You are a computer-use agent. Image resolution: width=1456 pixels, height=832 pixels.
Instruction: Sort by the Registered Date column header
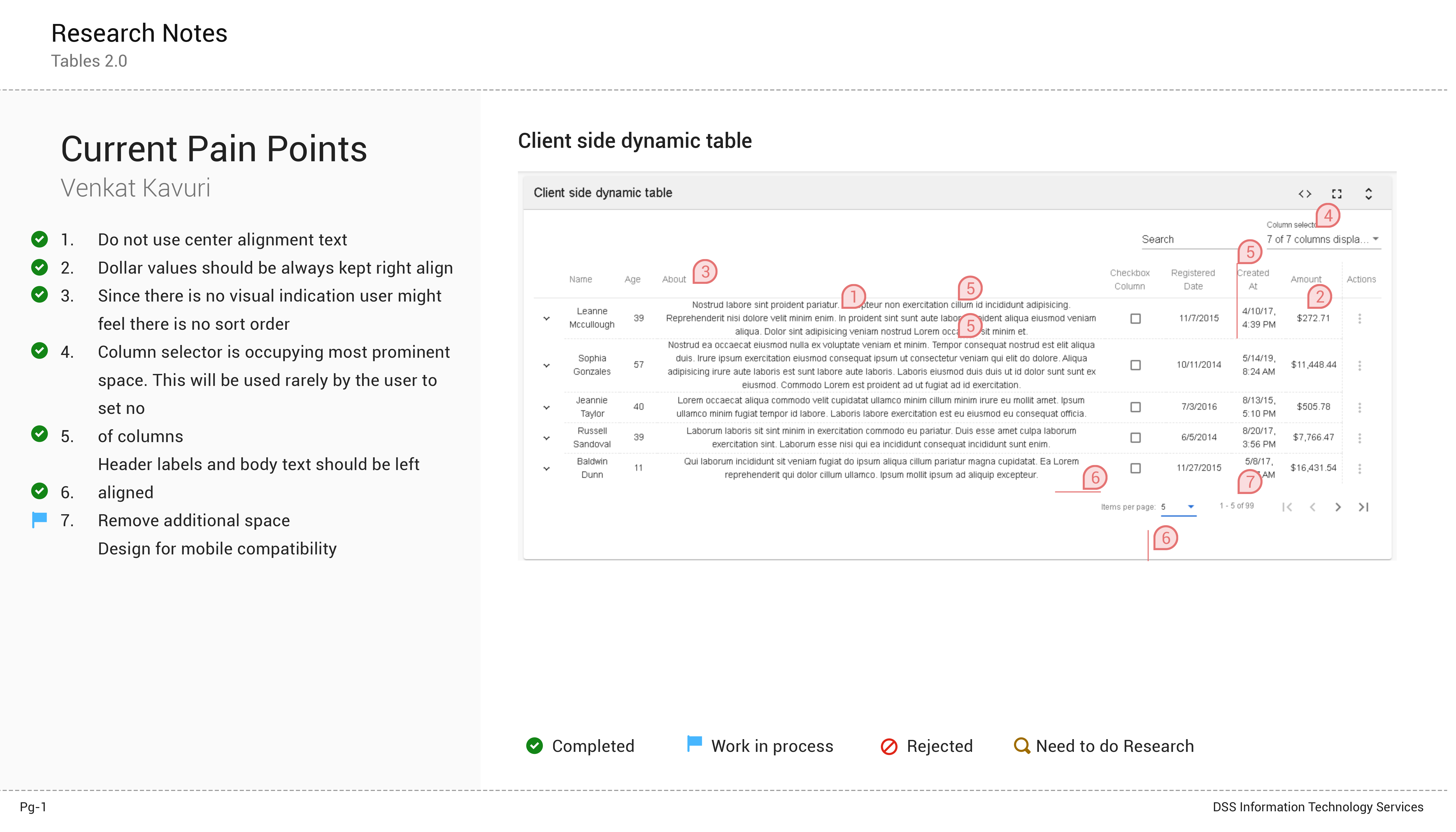1193,279
